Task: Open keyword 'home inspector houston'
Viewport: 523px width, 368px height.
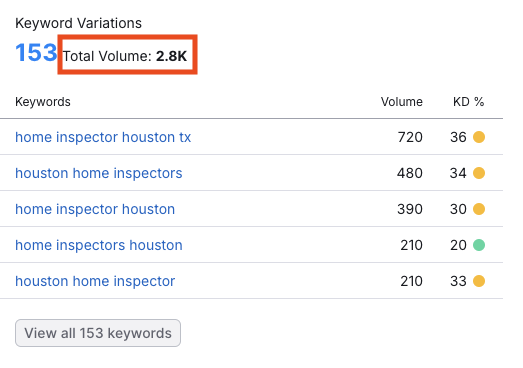Action: coord(95,209)
